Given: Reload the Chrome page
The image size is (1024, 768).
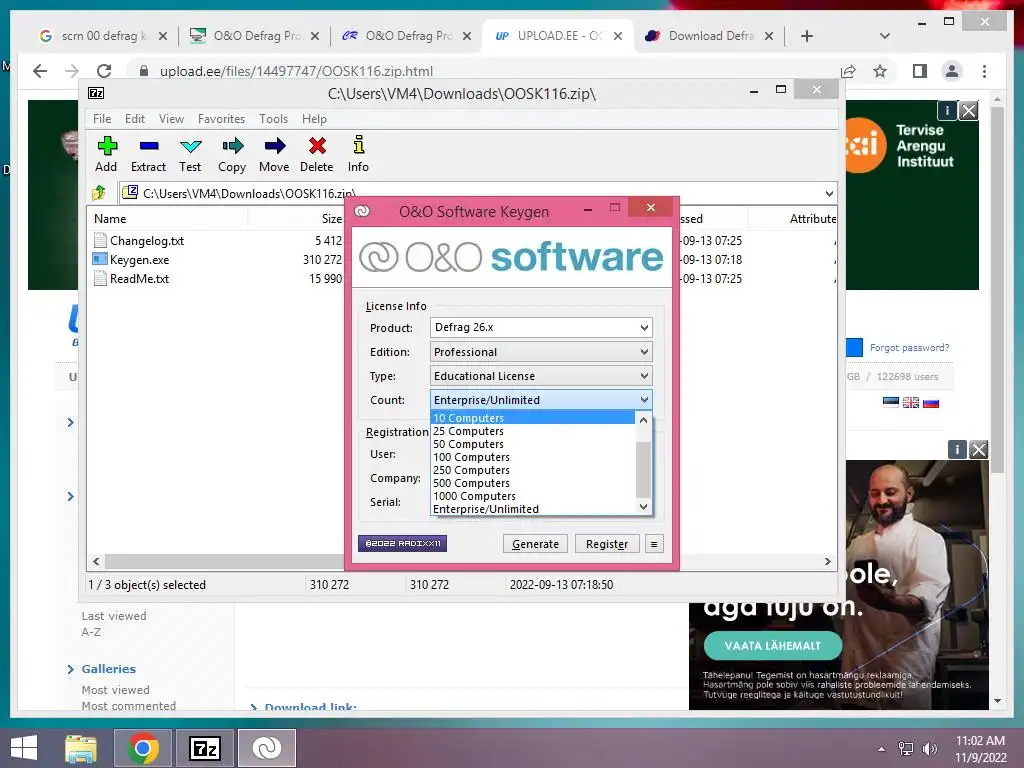Looking at the screenshot, I should pos(104,71).
